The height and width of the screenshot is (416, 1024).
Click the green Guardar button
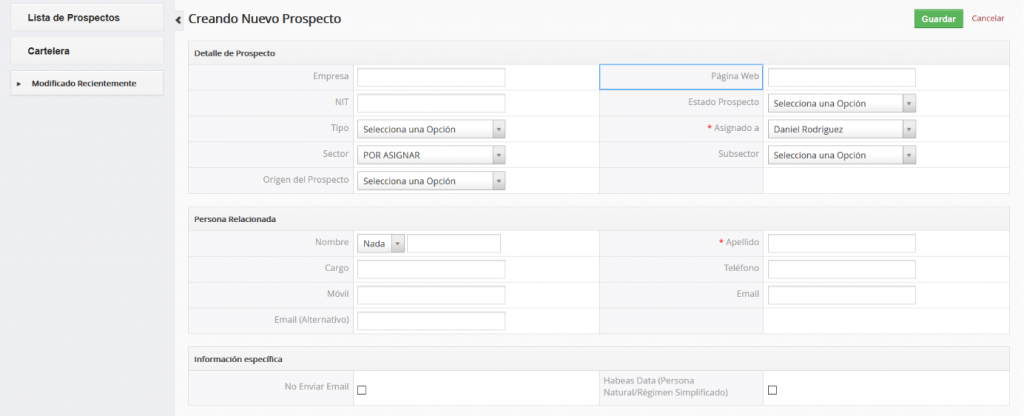[x=937, y=19]
